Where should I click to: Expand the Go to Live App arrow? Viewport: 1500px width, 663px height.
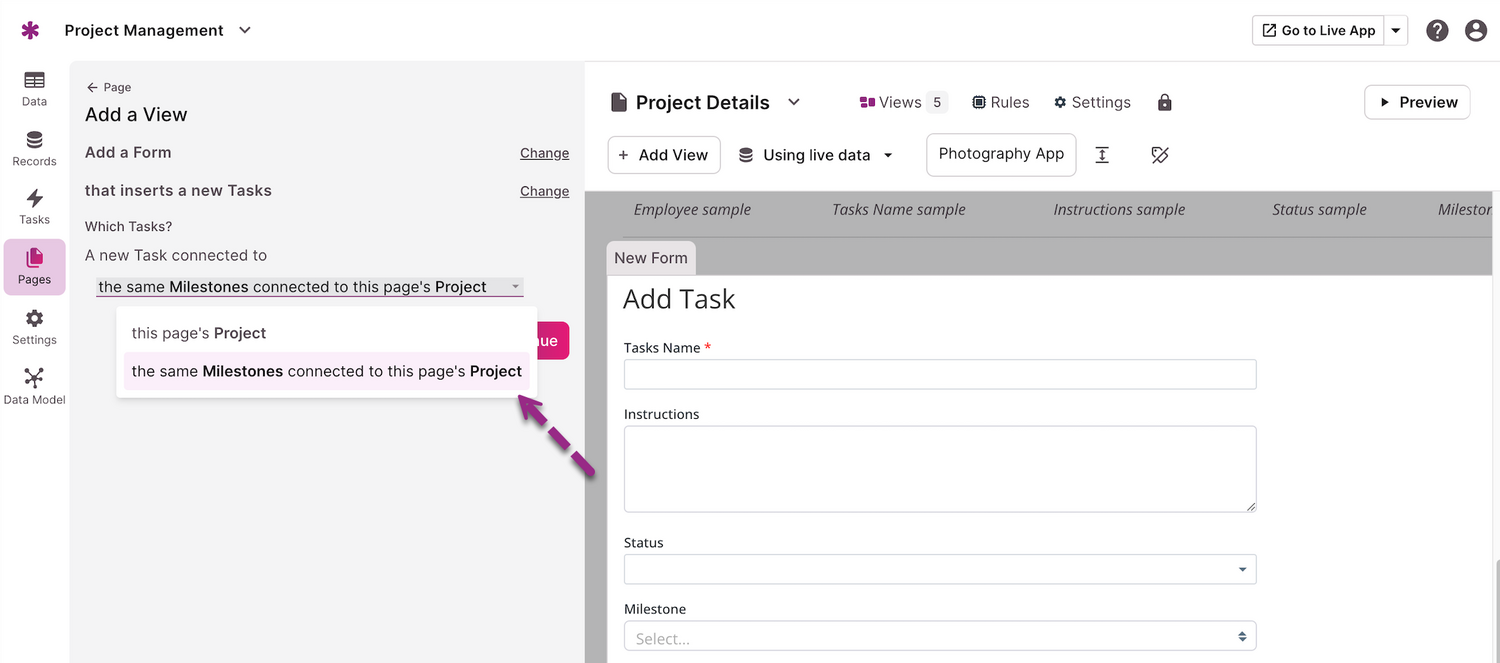(1397, 30)
